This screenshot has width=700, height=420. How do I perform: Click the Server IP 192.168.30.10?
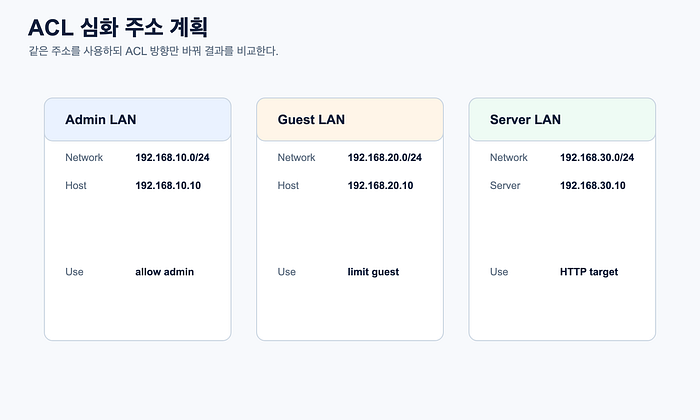[592, 186]
